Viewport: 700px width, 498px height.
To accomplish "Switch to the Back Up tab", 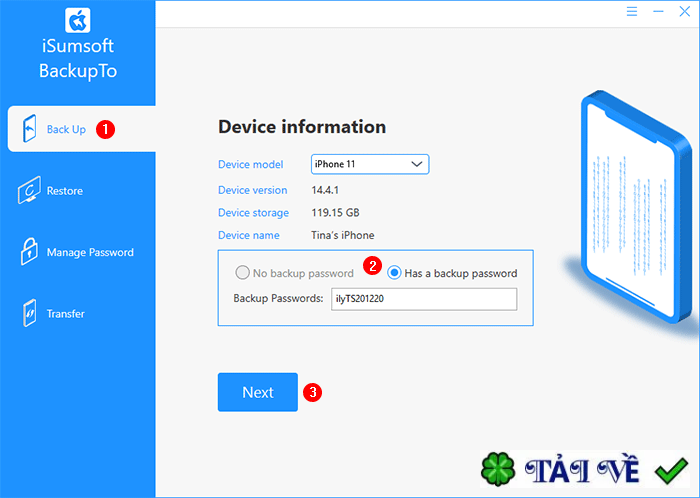I will [82, 129].
